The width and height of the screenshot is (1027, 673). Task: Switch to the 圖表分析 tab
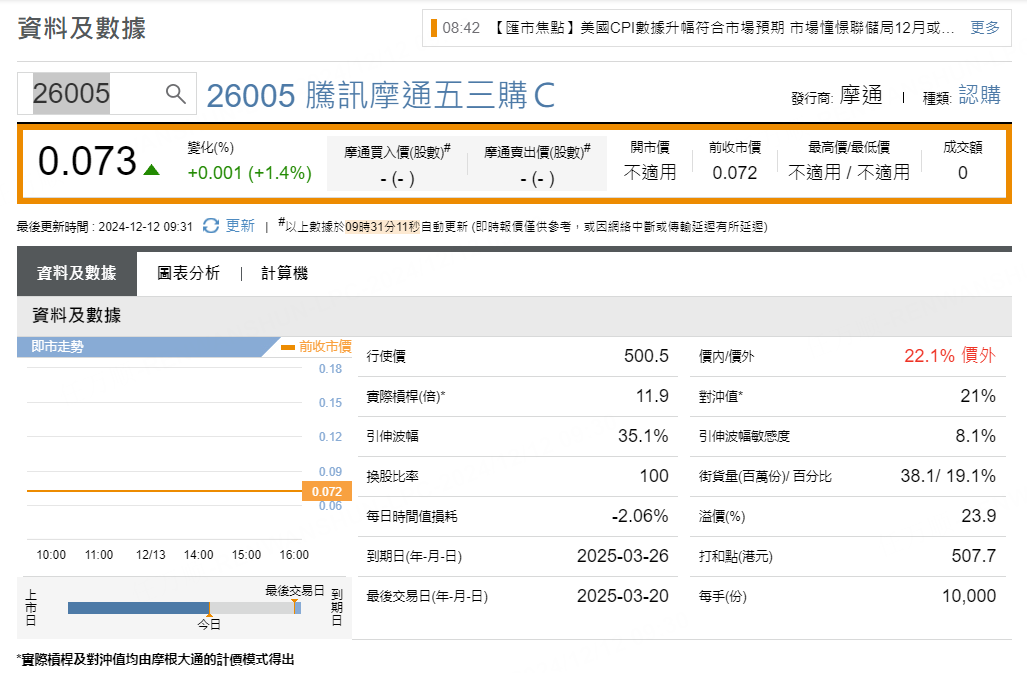point(188,273)
